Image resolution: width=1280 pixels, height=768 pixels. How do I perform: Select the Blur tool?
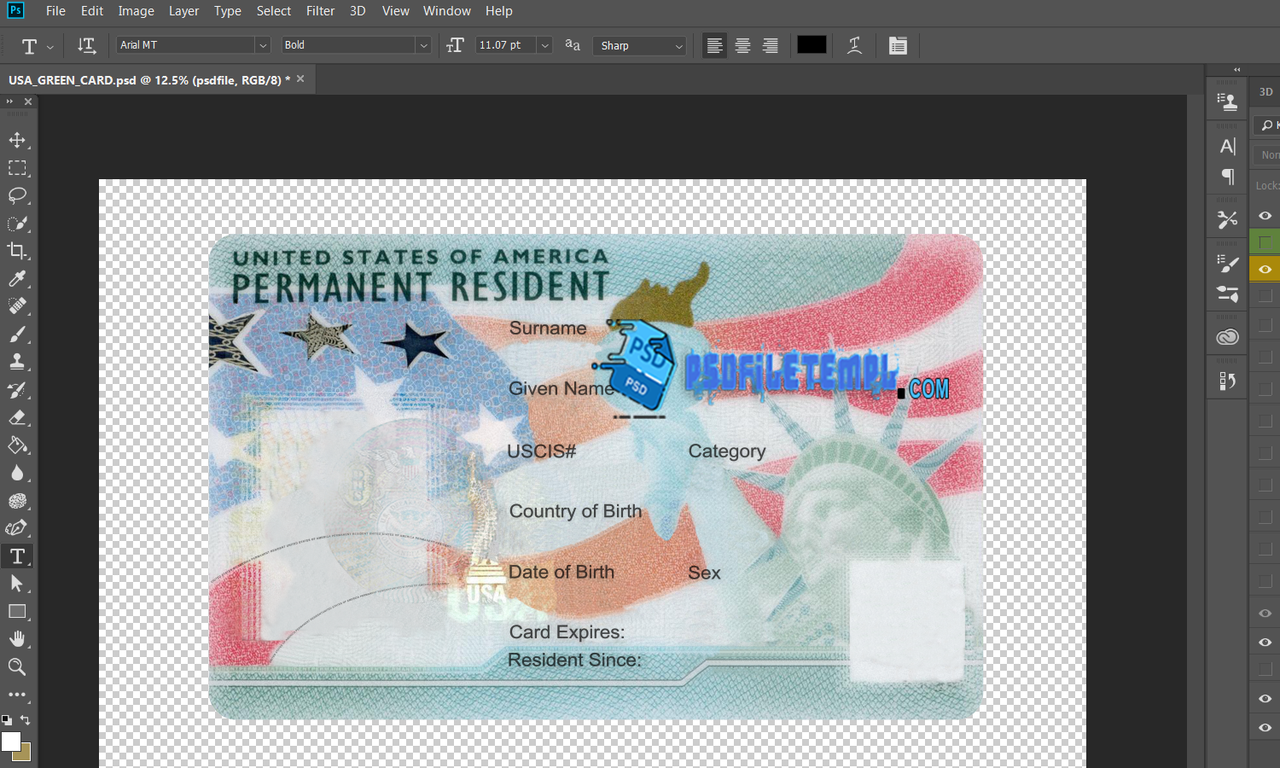pos(17,473)
